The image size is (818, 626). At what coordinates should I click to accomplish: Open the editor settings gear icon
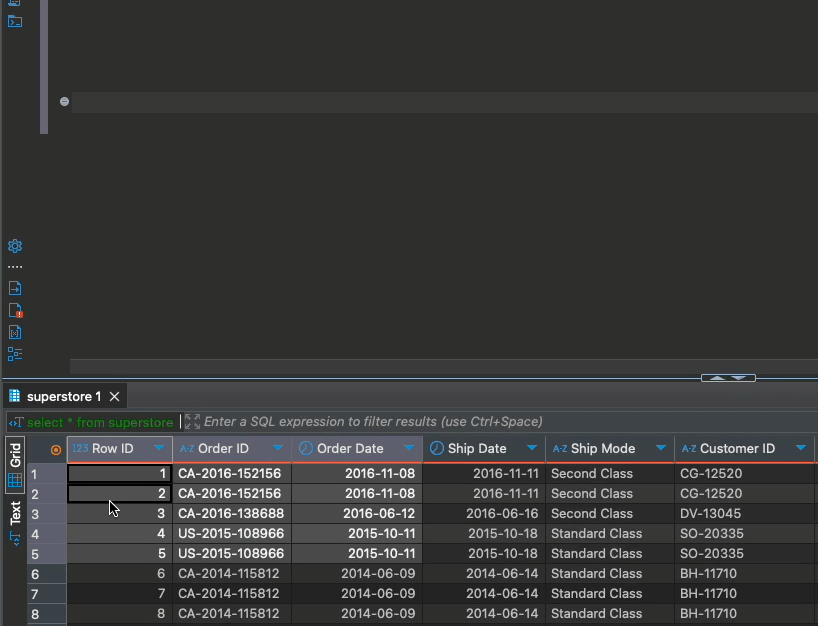tap(15, 246)
